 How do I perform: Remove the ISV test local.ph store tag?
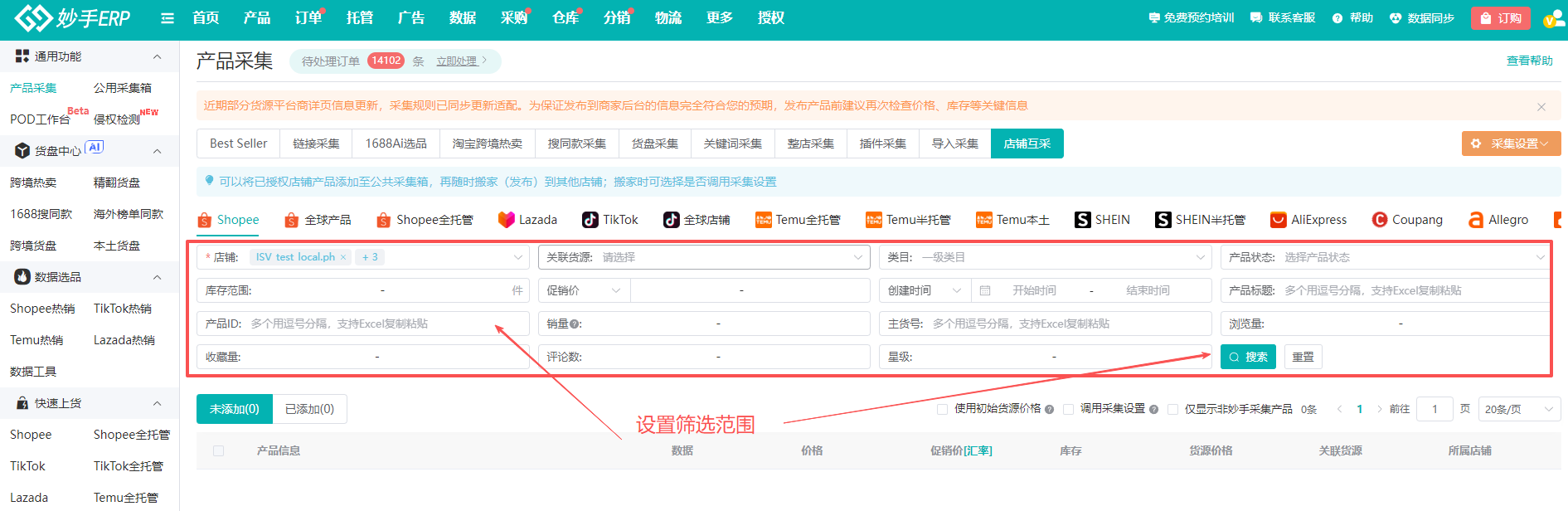[x=342, y=257]
